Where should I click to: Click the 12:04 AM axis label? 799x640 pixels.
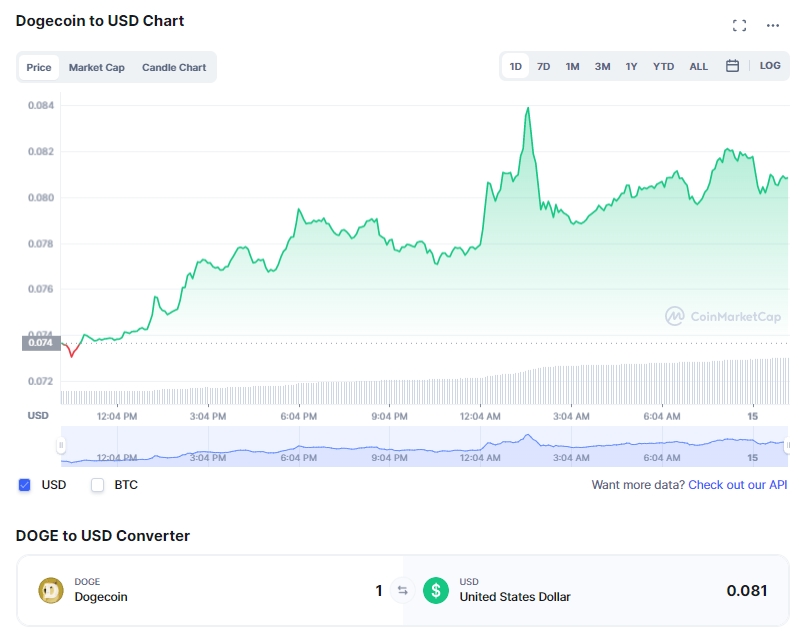point(480,416)
